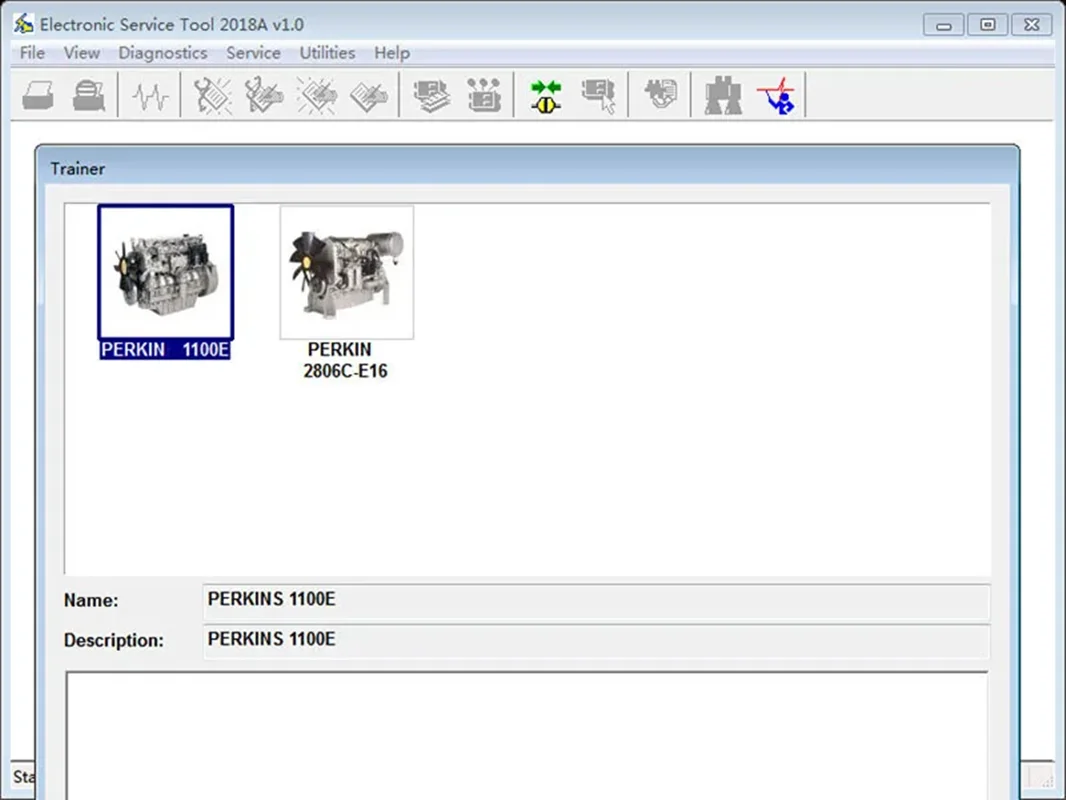
Task: Select the PERKIN 1100E engine thumbnail
Action: click(x=166, y=273)
